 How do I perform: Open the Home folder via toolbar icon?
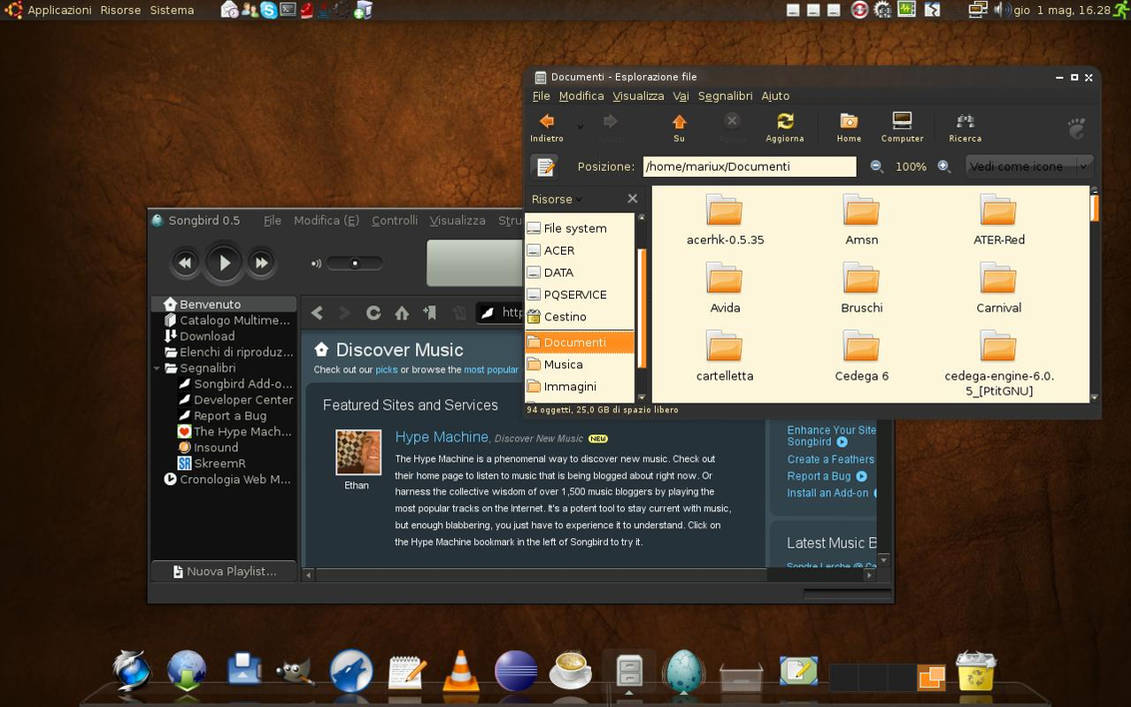(848, 122)
